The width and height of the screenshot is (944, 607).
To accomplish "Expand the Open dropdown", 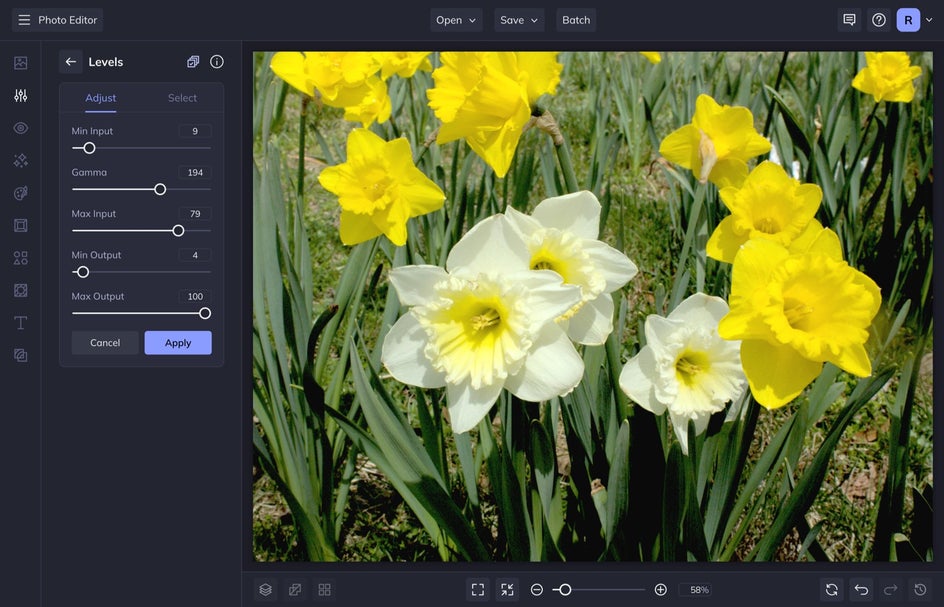I will pyautogui.click(x=456, y=20).
